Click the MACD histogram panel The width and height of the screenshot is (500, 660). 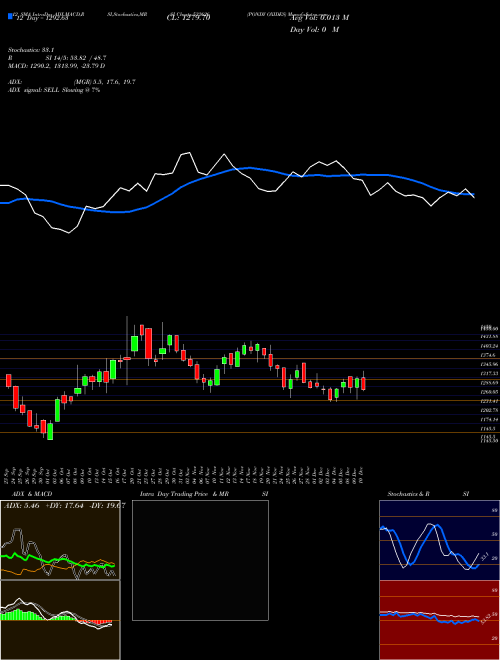tap(60, 620)
